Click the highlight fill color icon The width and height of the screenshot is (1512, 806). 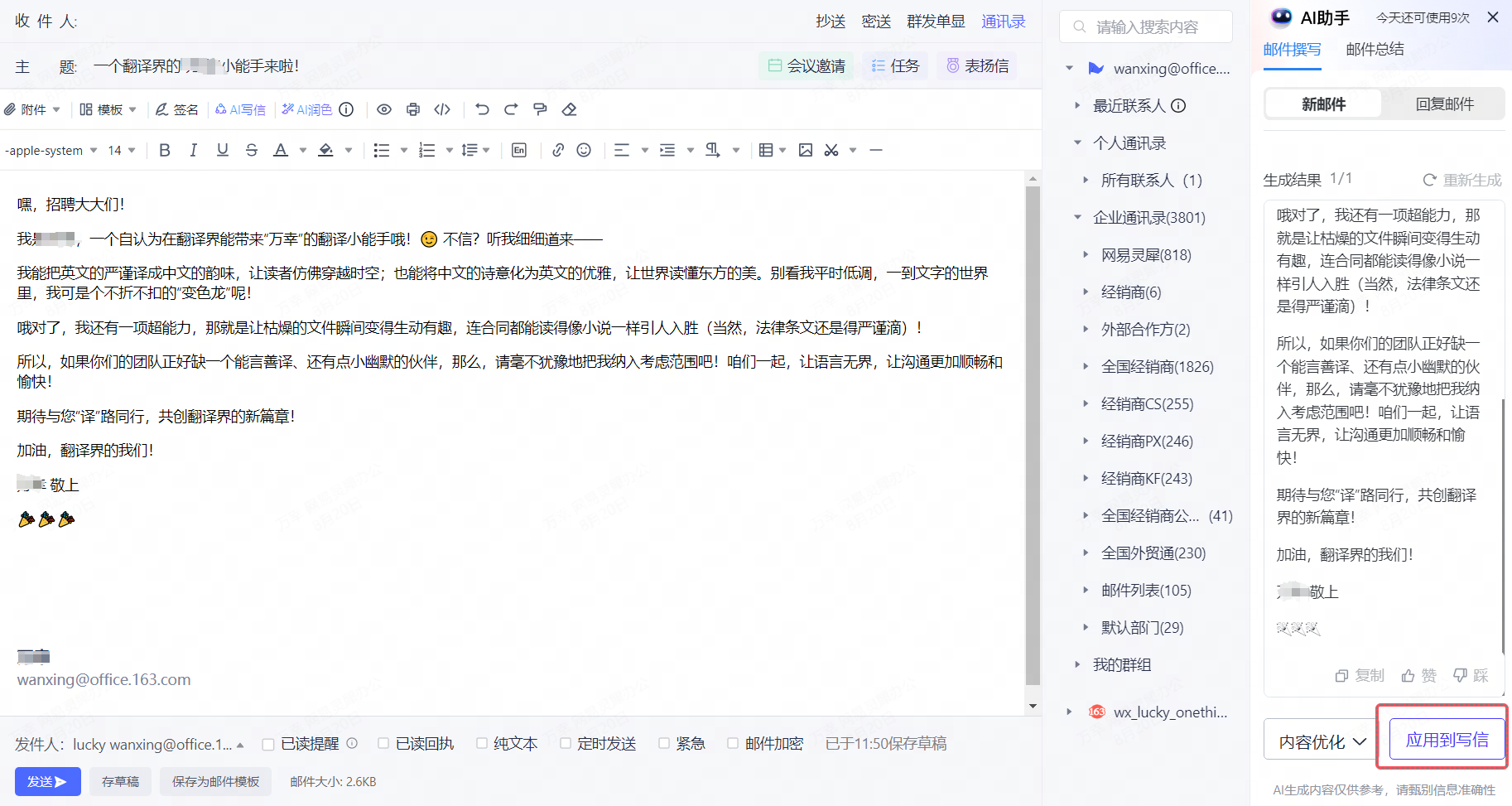pyautogui.click(x=326, y=150)
